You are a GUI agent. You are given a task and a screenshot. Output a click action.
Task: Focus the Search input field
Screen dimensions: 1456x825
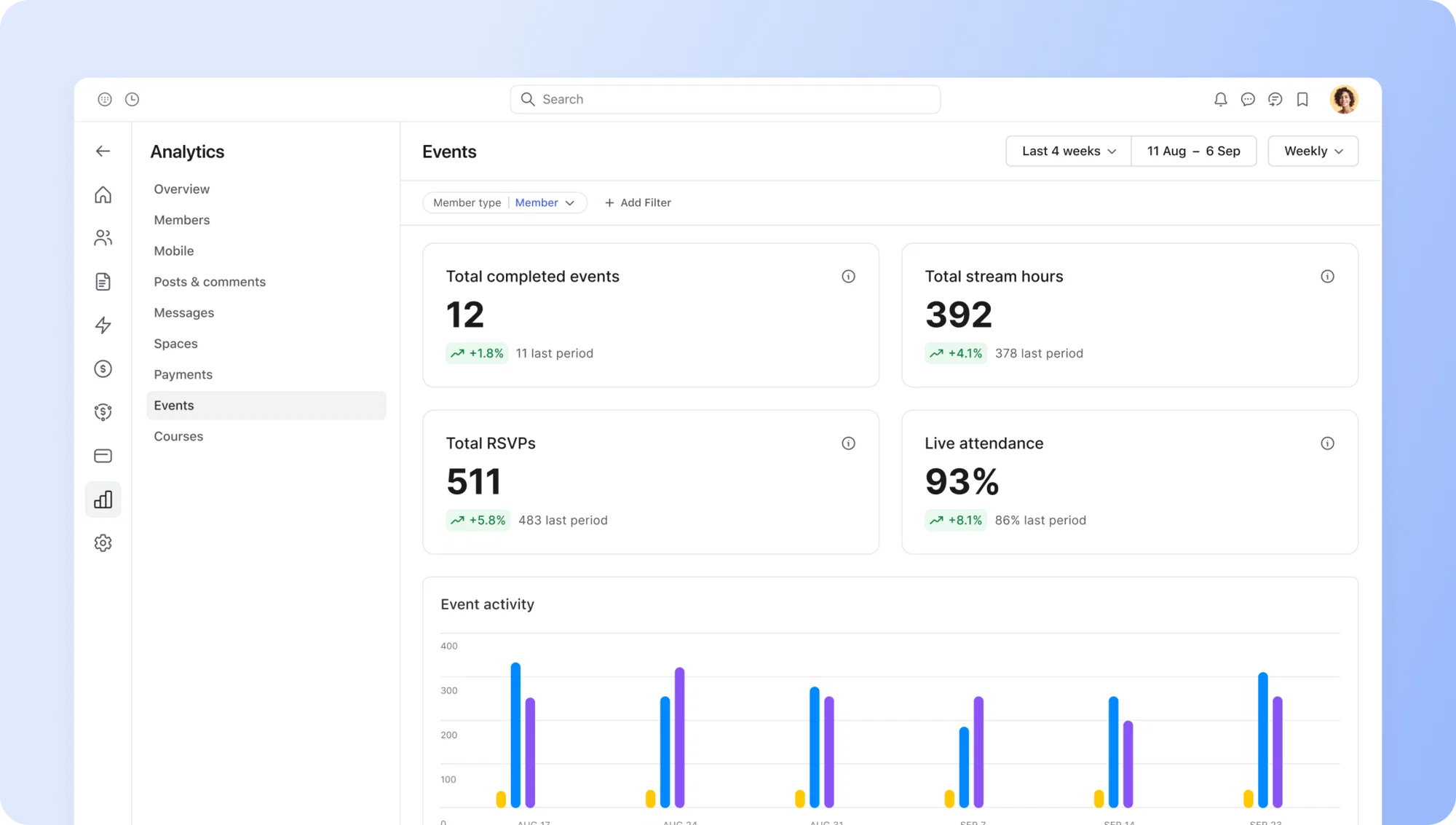(725, 100)
